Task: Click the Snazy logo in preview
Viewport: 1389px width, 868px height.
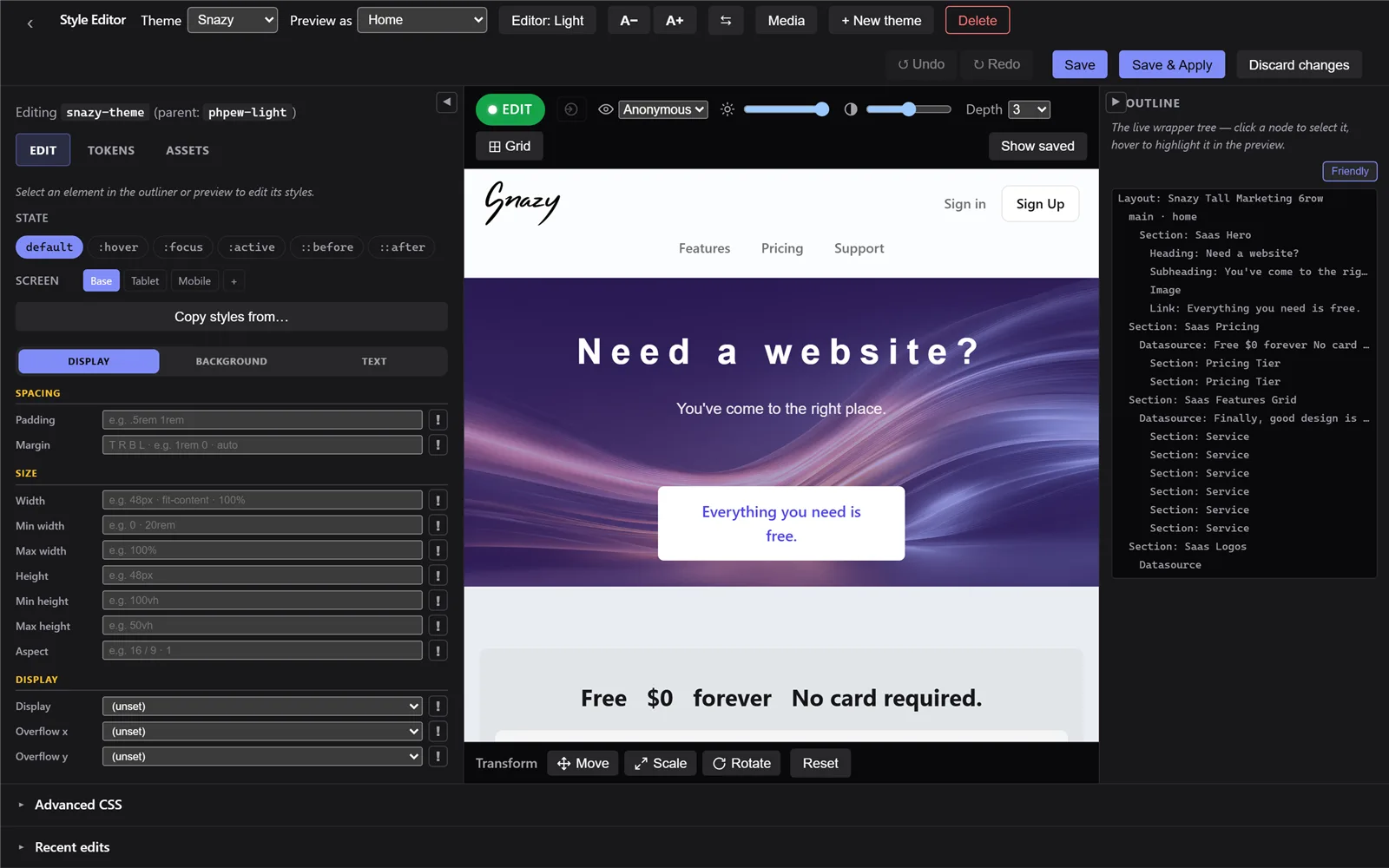Action: click(522, 203)
